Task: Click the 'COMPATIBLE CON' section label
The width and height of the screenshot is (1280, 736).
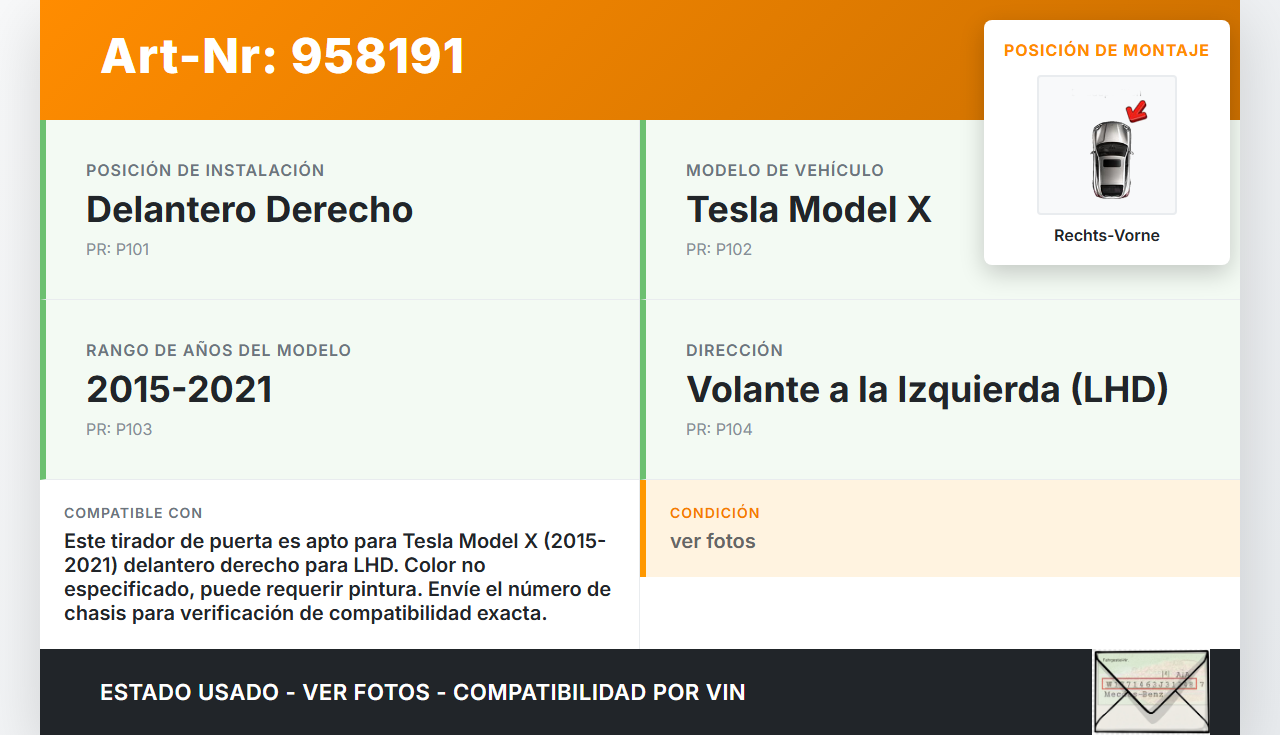Action: click(133, 513)
